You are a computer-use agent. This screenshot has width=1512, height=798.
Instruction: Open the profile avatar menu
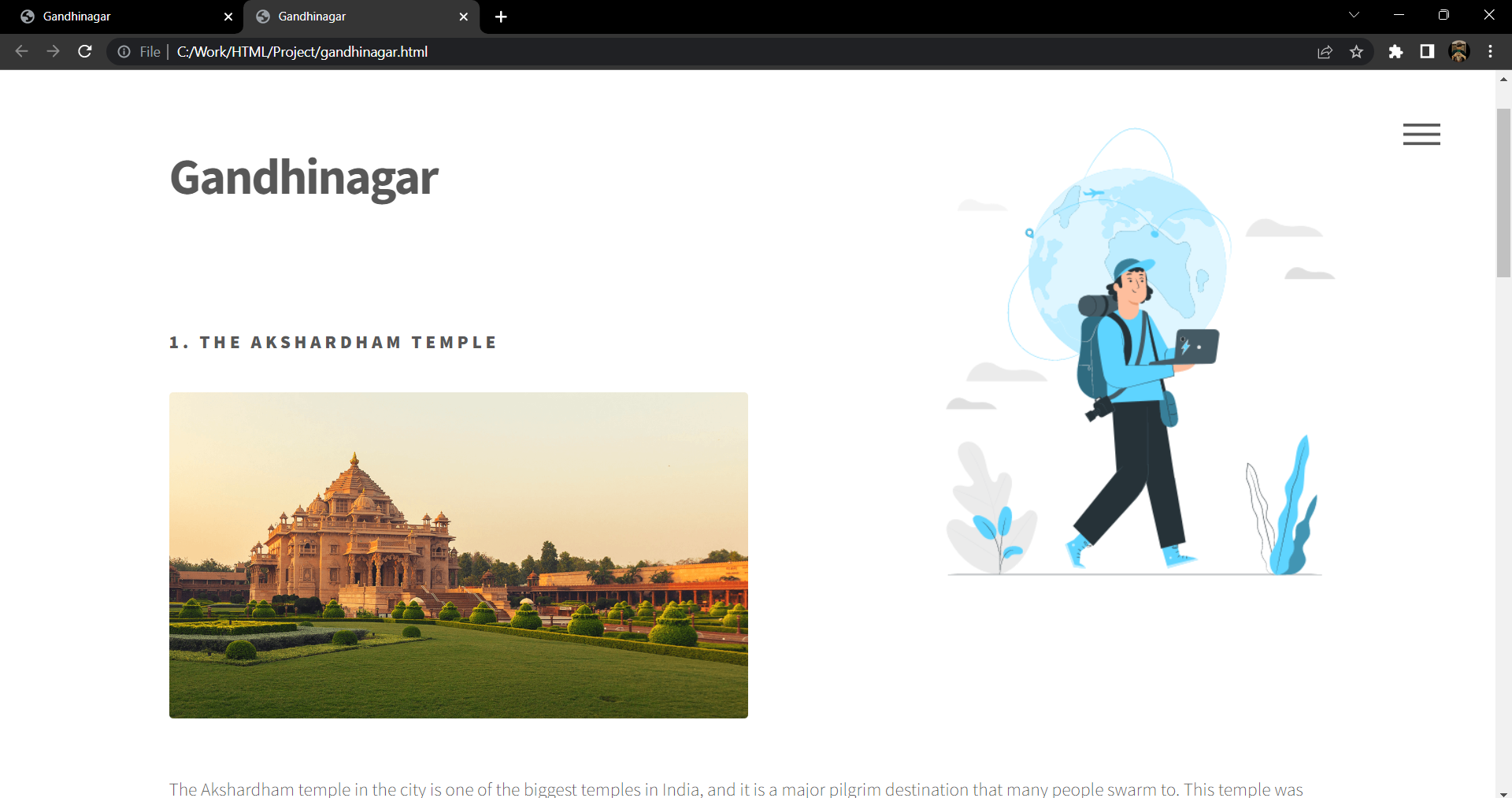pyautogui.click(x=1459, y=52)
